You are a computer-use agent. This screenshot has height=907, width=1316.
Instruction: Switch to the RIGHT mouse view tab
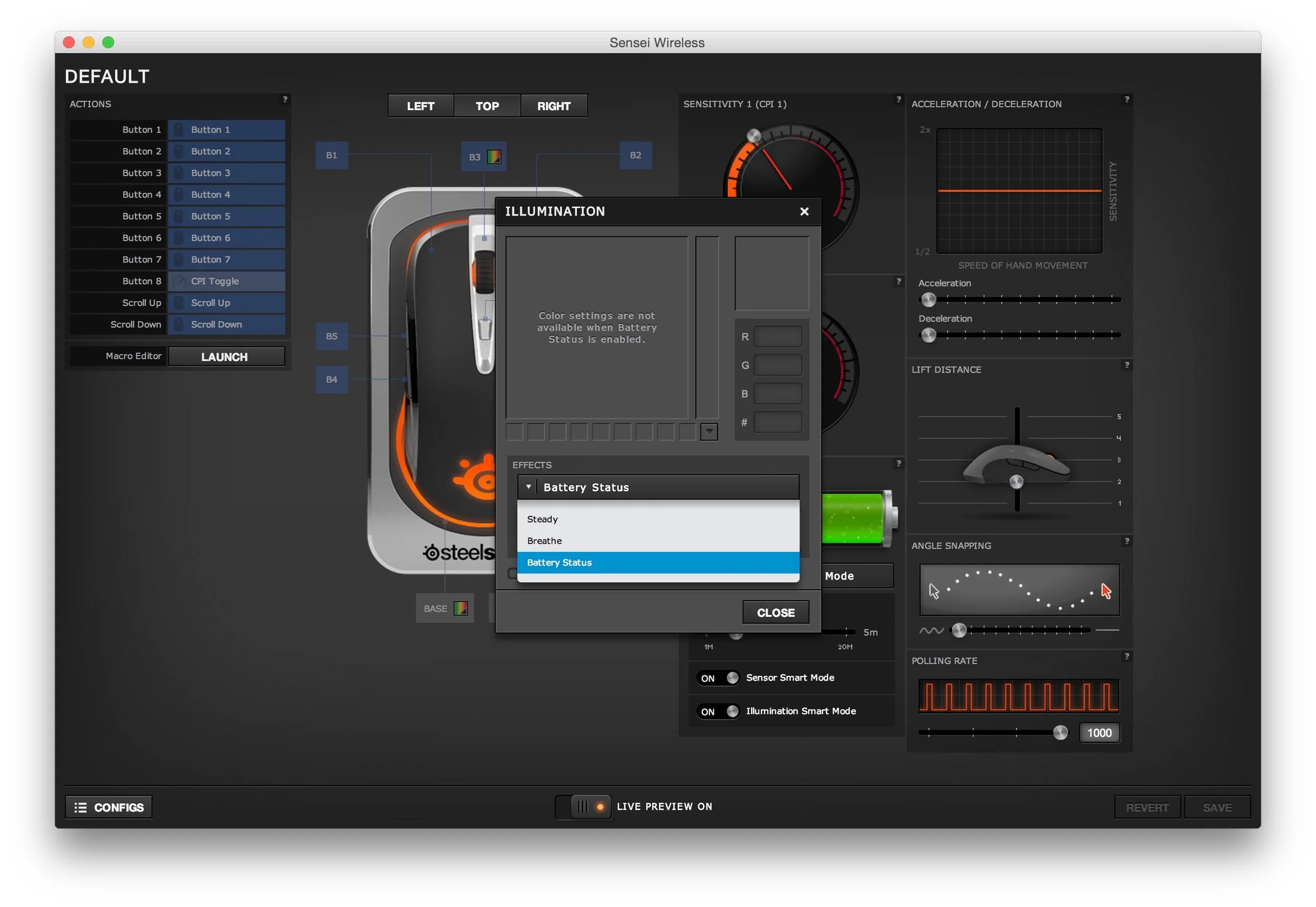[x=553, y=106]
